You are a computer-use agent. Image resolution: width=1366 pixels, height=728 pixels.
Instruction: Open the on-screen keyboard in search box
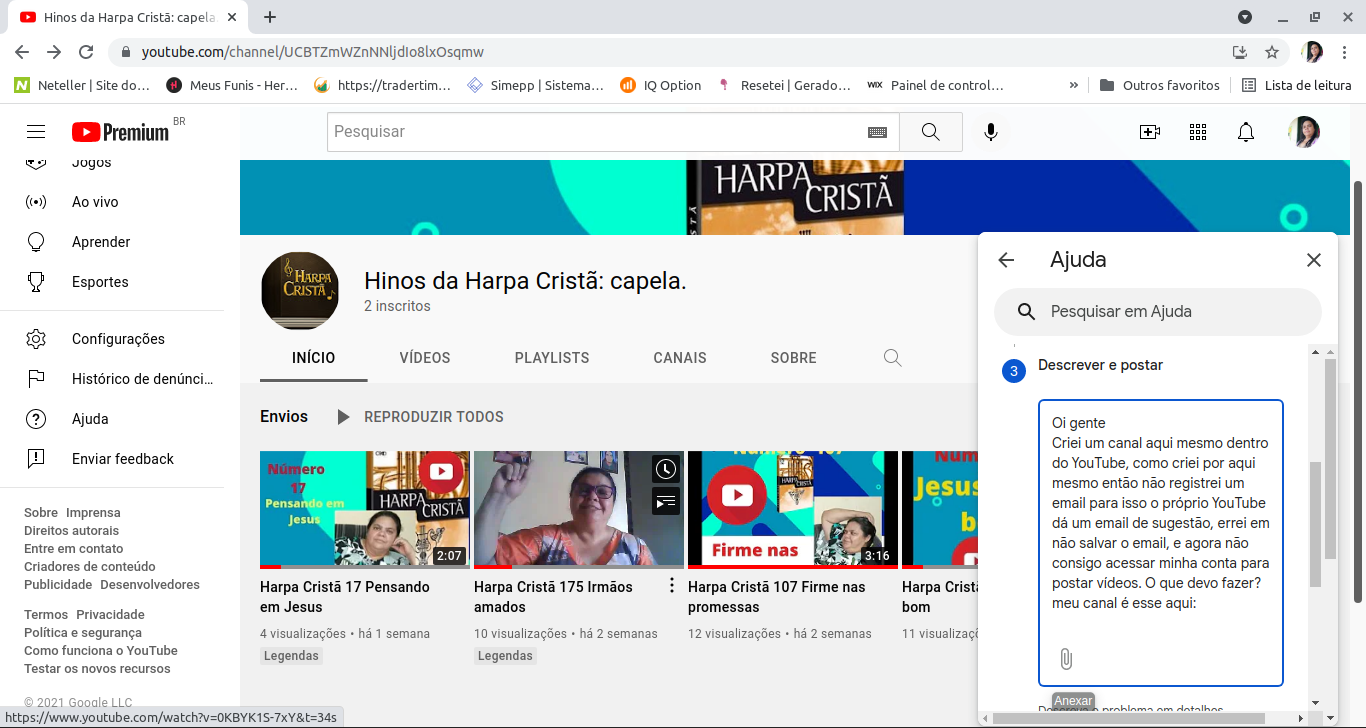point(877,132)
